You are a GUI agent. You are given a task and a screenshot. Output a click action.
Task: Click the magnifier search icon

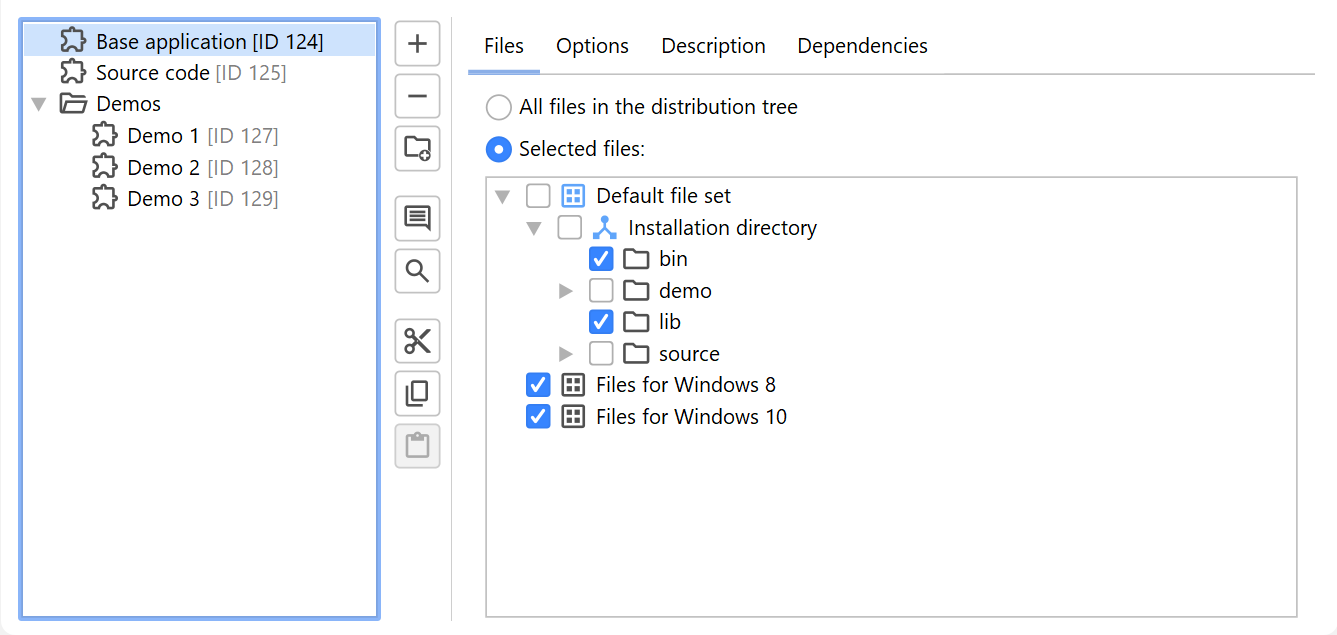pyautogui.click(x=417, y=270)
